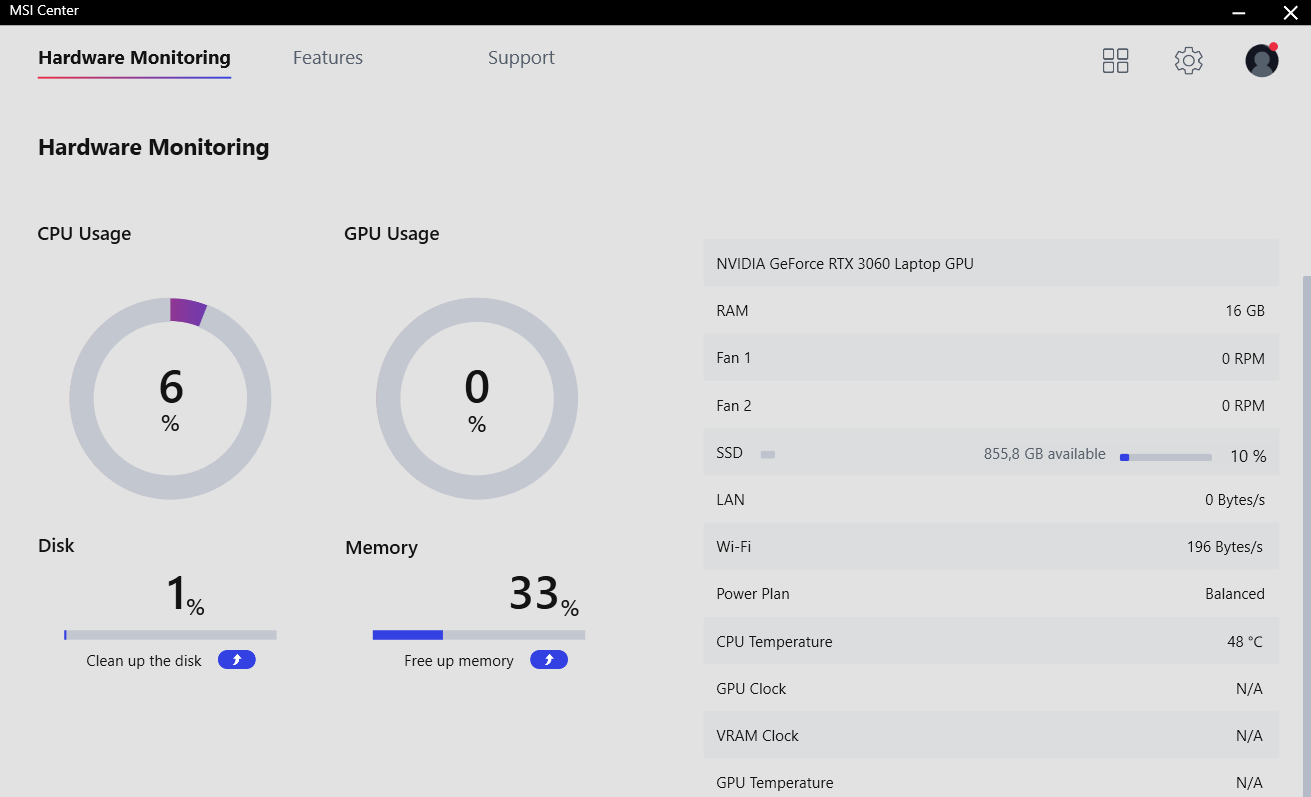
Task: Click the user profile avatar
Action: (x=1262, y=60)
